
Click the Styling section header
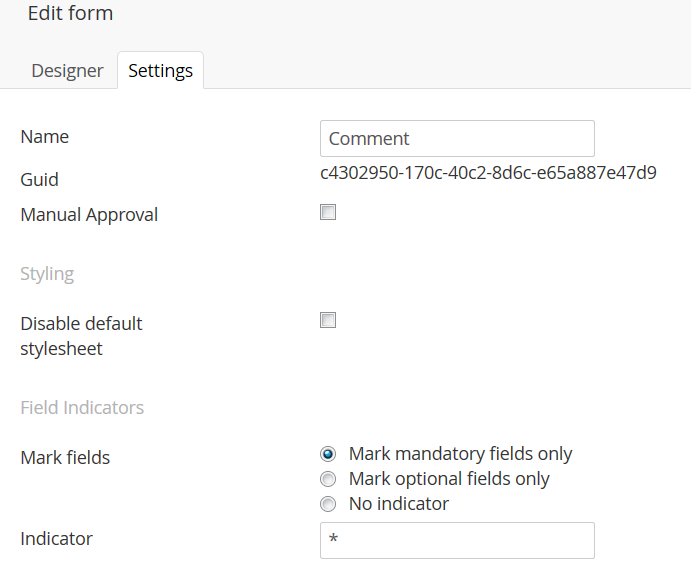[47, 273]
